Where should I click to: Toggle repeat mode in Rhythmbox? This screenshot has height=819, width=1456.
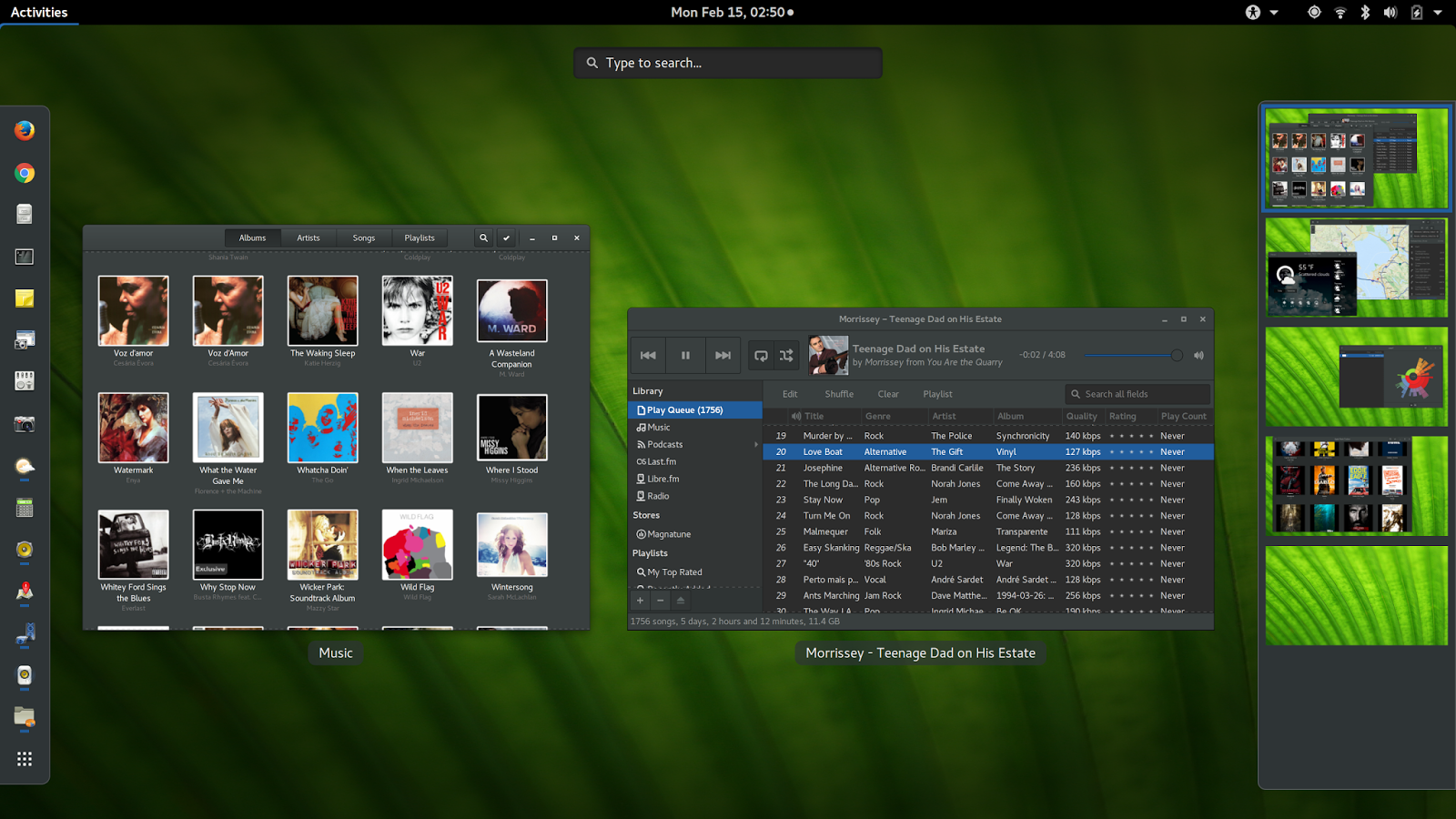pos(761,355)
